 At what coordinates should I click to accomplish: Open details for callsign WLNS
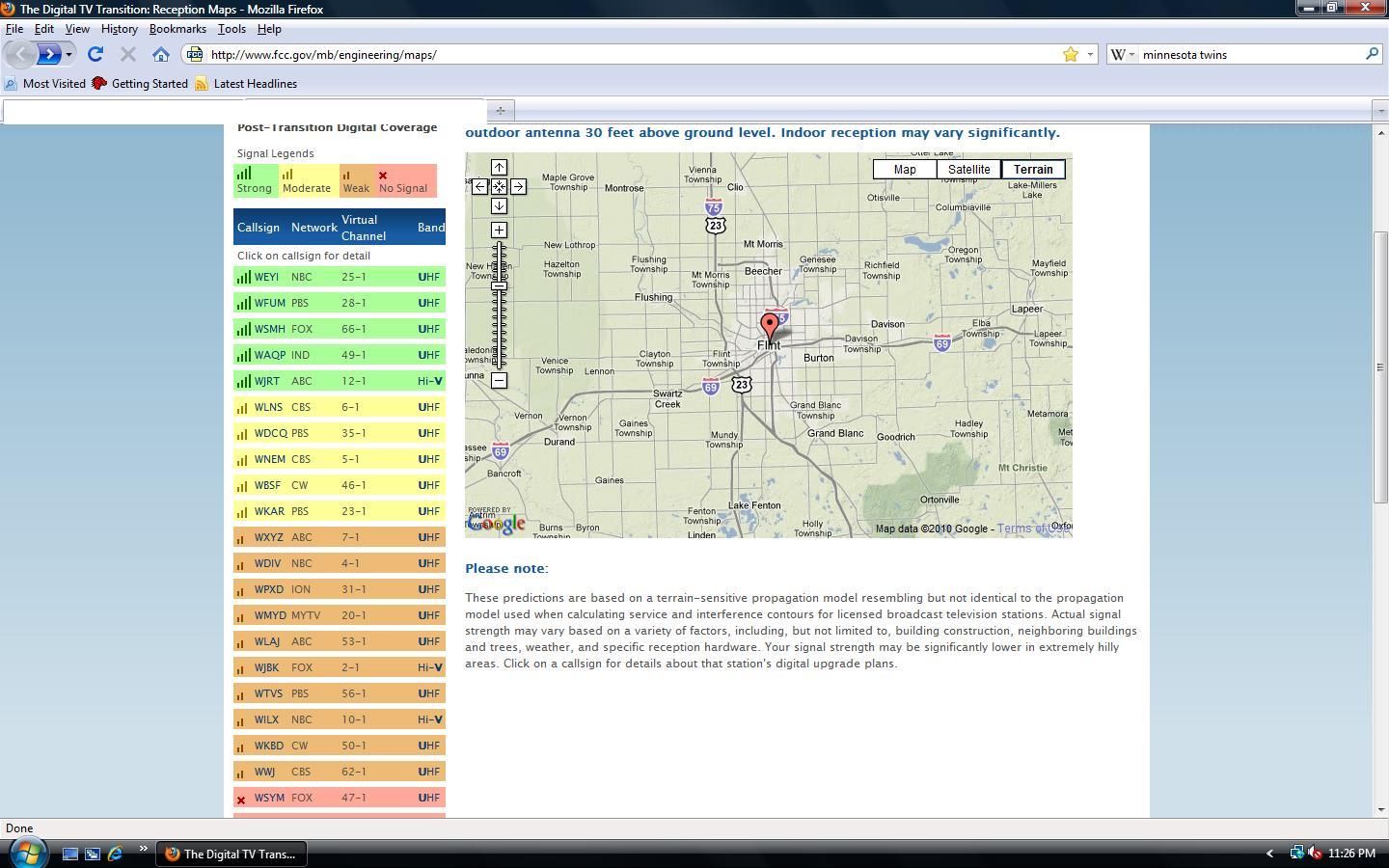click(x=268, y=407)
